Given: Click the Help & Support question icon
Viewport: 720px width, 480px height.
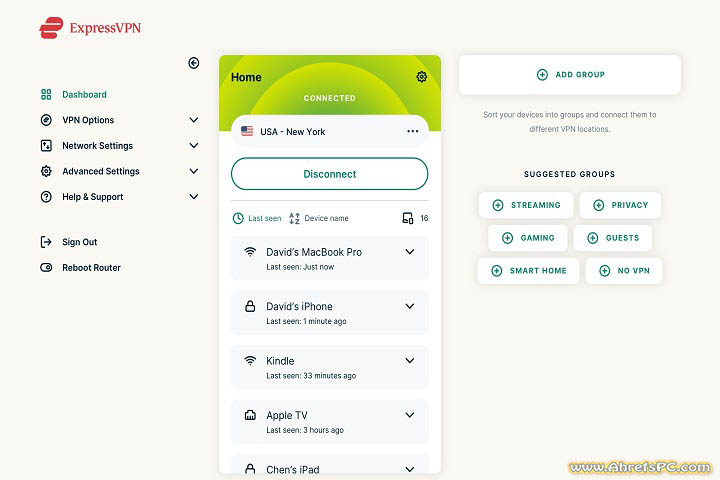Looking at the screenshot, I should click(46, 197).
